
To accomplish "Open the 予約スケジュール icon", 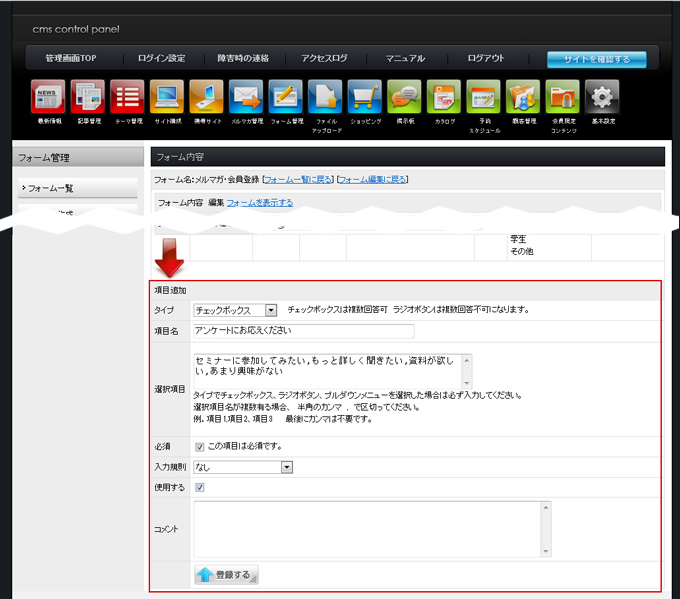I will (483, 97).
